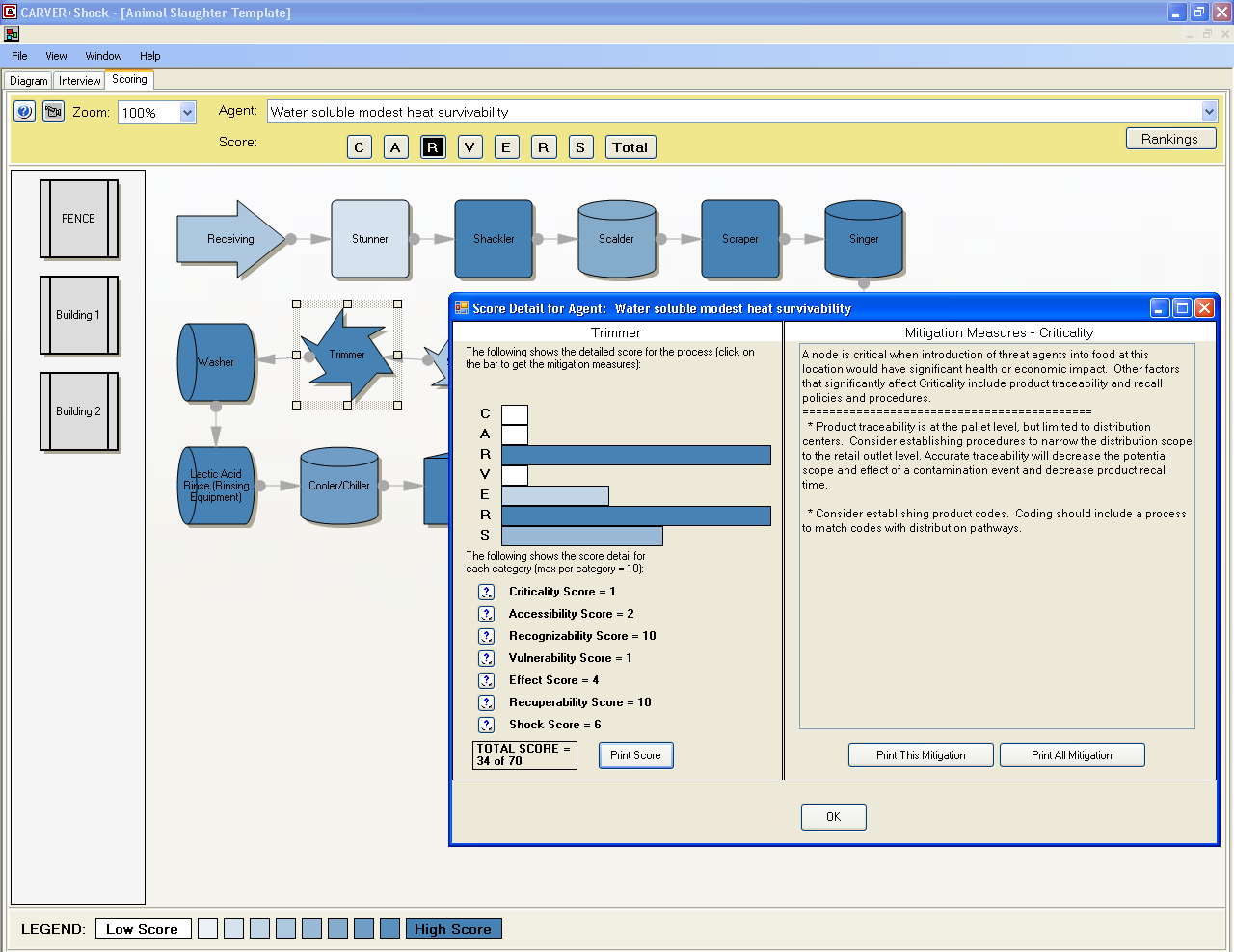The width and height of the screenshot is (1234, 952).
Task: Click the document icon on the MDI bar
Action: coord(12,34)
